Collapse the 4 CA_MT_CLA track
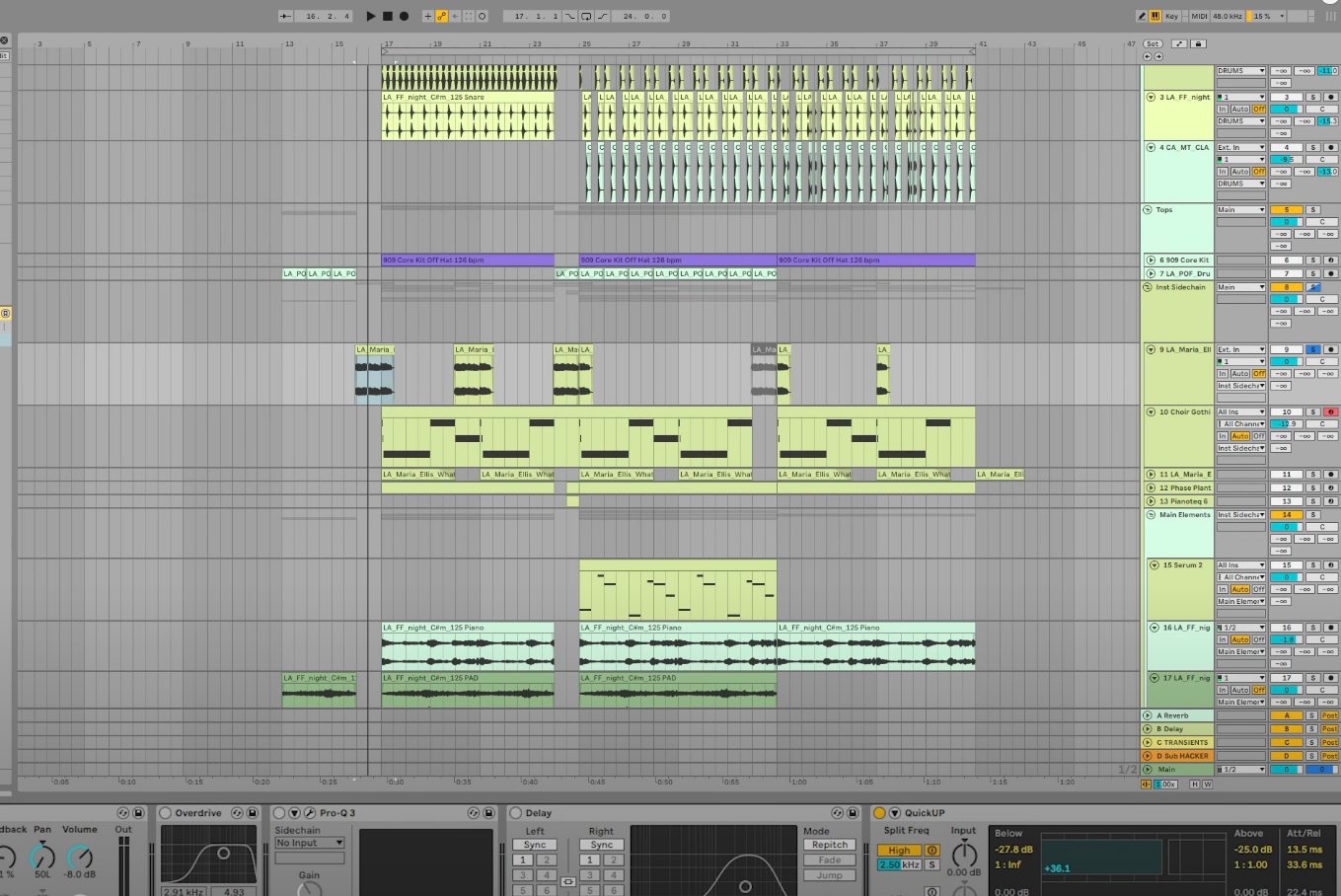 [1151, 148]
